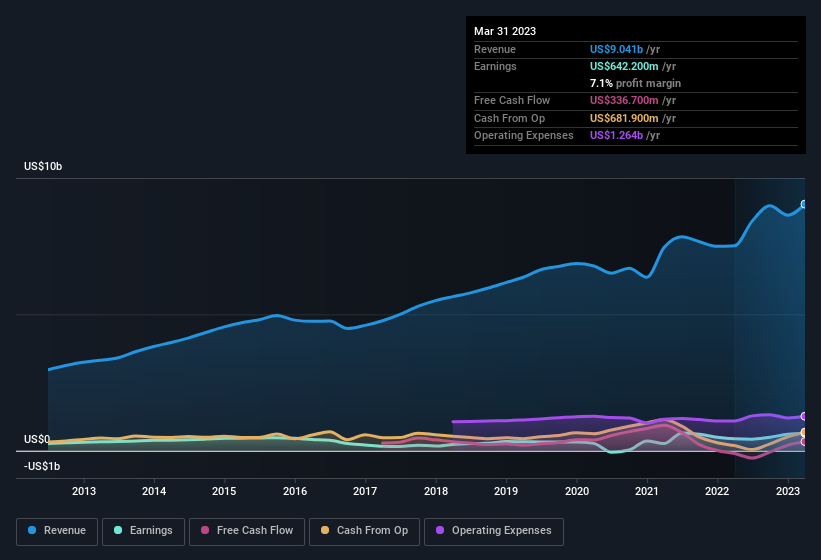821x560 pixels.
Task: Click the 2021 x-axis label
Action: [647, 491]
